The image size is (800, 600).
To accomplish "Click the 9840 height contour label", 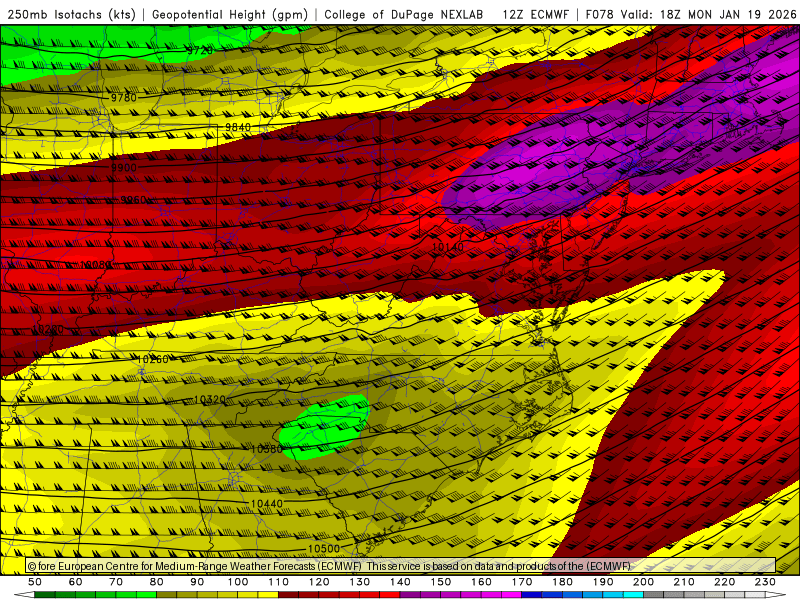I will click(x=238, y=127).
